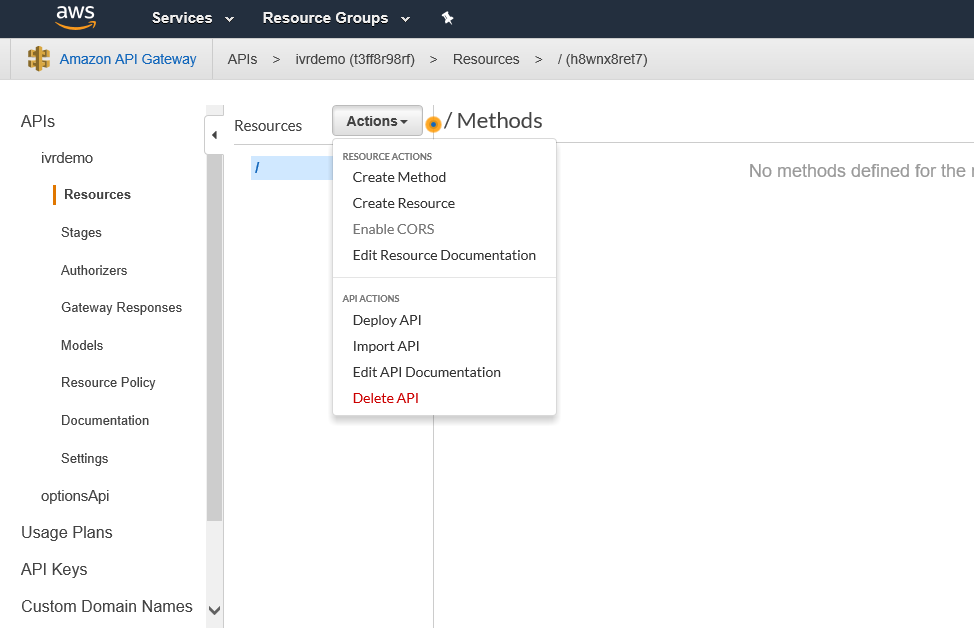The width and height of the screenshot is (974, 628).
Task: Select the root / resource tree node
Action: (x=257, y=168)
